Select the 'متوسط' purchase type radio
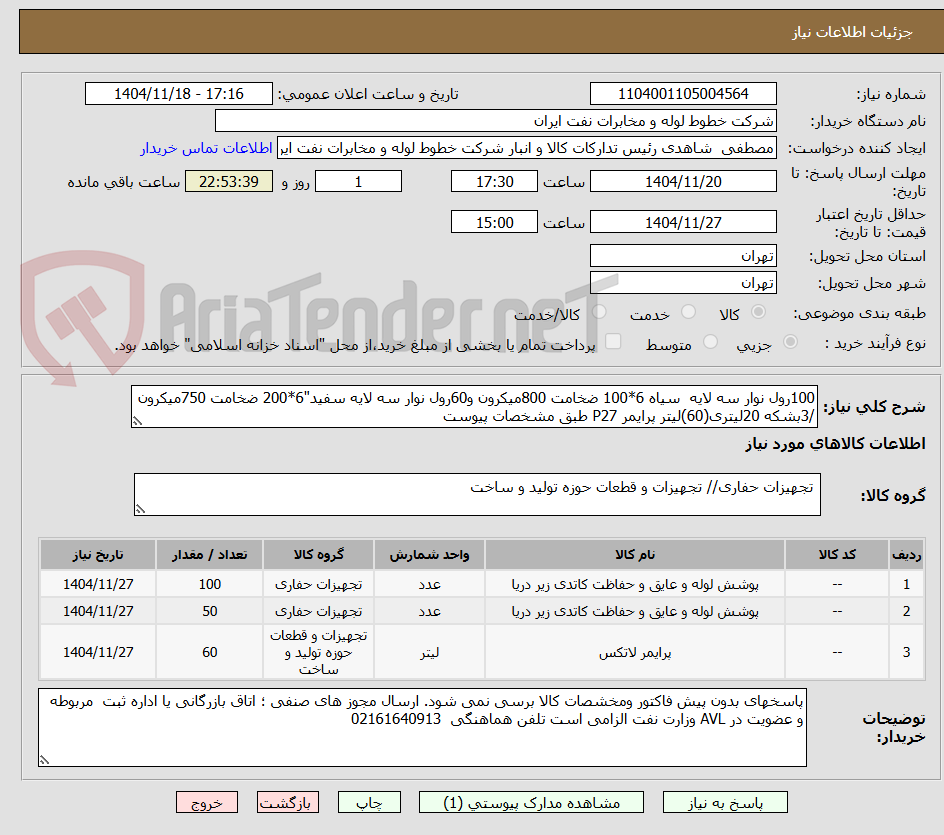 [x=710, y=342]
